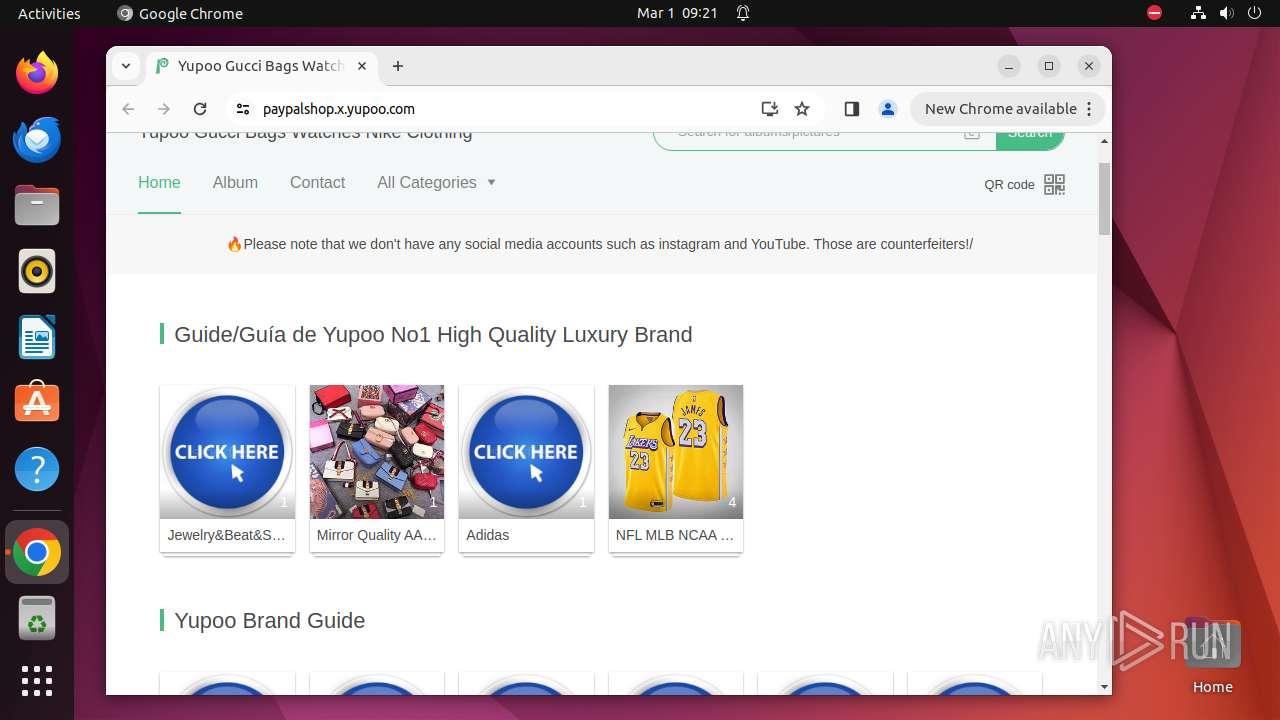Click the Adidas album title text
Viewport: 1280px width, 720px height.
487,535
